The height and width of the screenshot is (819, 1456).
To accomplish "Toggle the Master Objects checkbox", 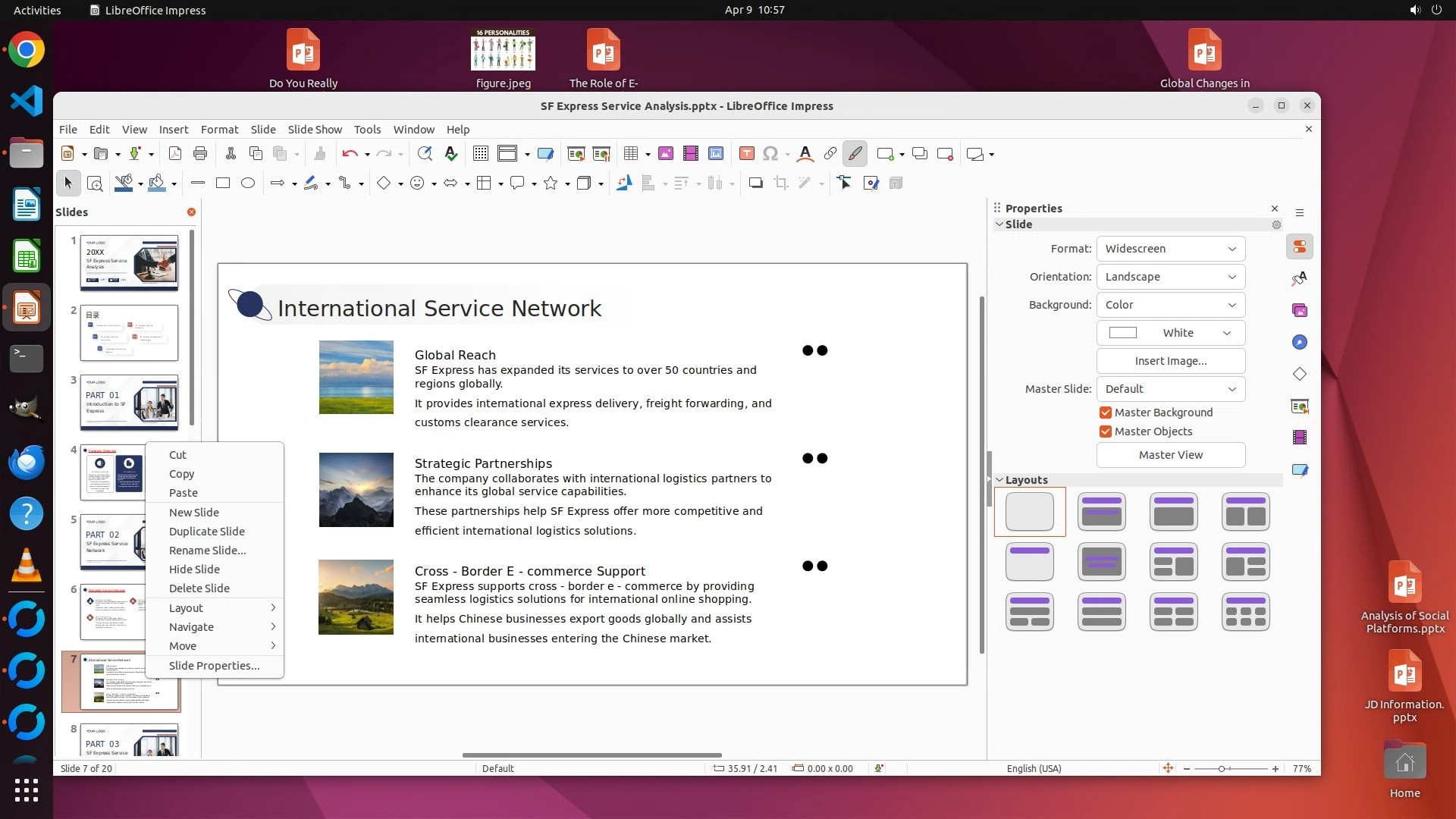I will pos(1106,431).
